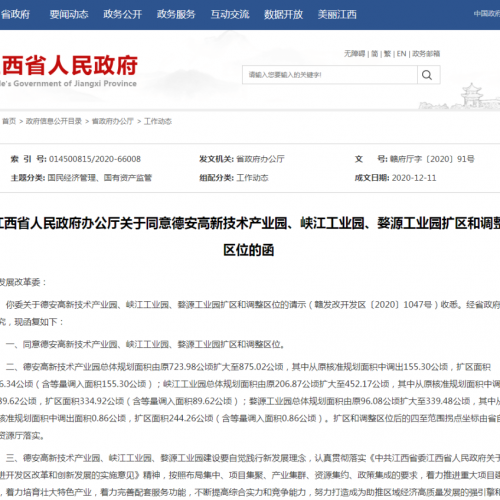Click the article title heading

pos(250,236)
